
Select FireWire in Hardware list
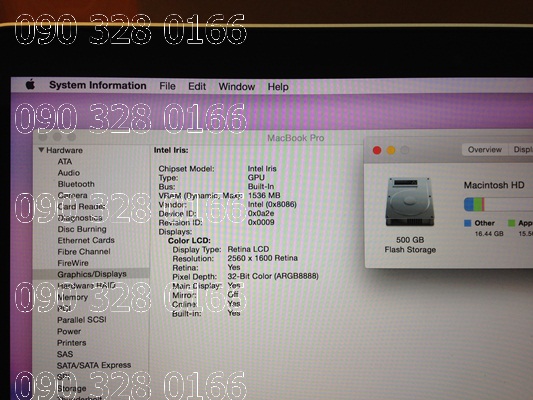click(73, 263)
